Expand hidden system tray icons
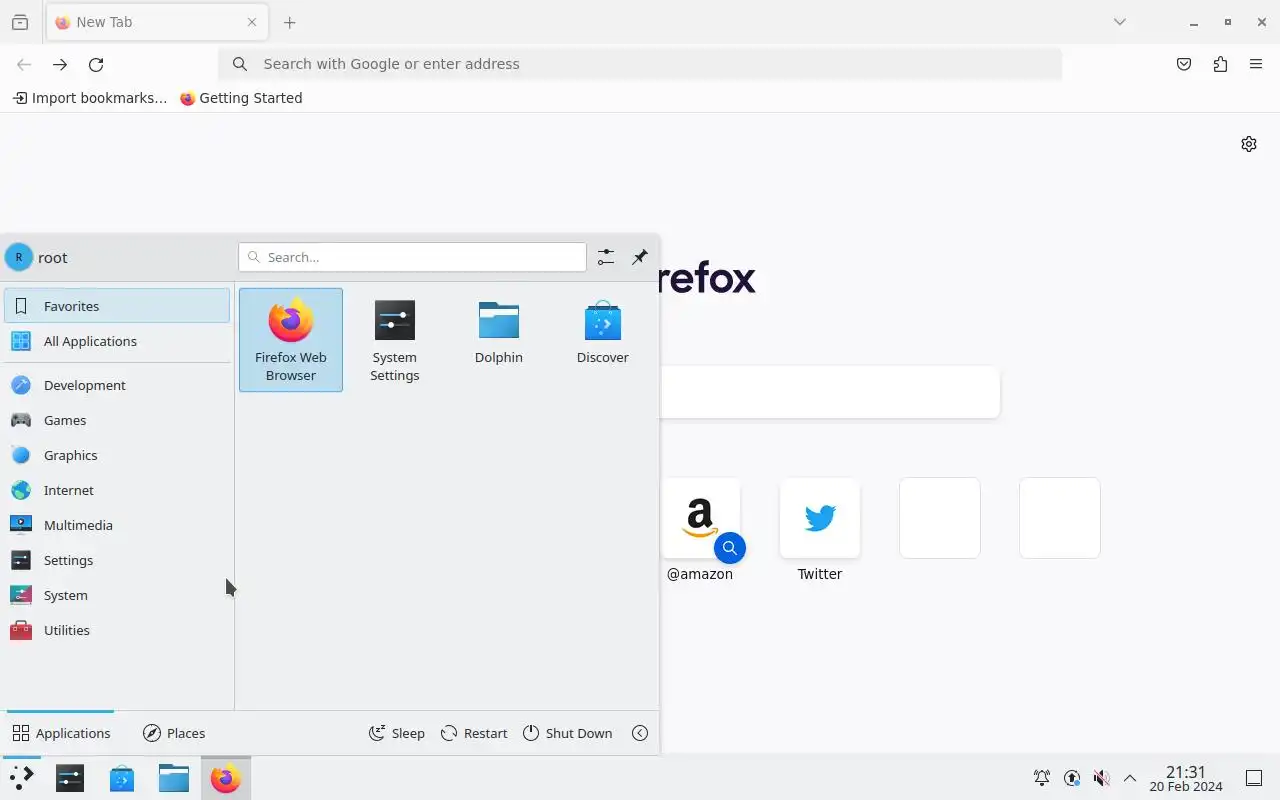The width and height of the screenshot is (1280, 800). click(x=1130, y=778)
